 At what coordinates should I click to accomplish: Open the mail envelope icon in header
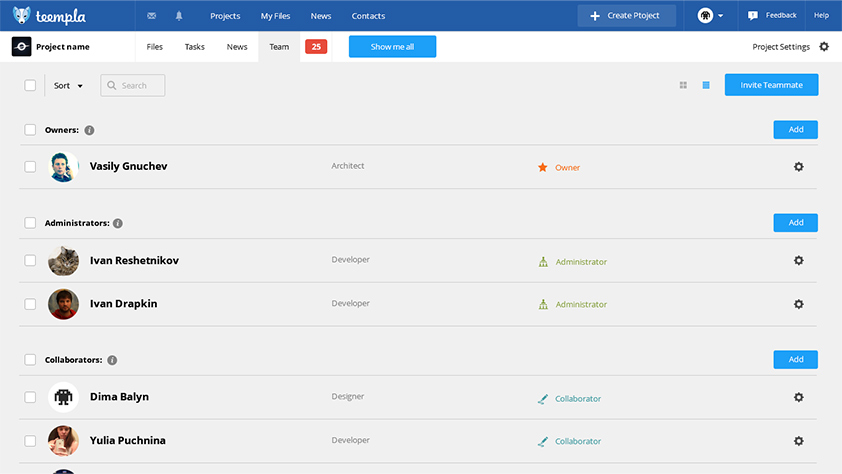pyautogui.click(x=151, y=16)
